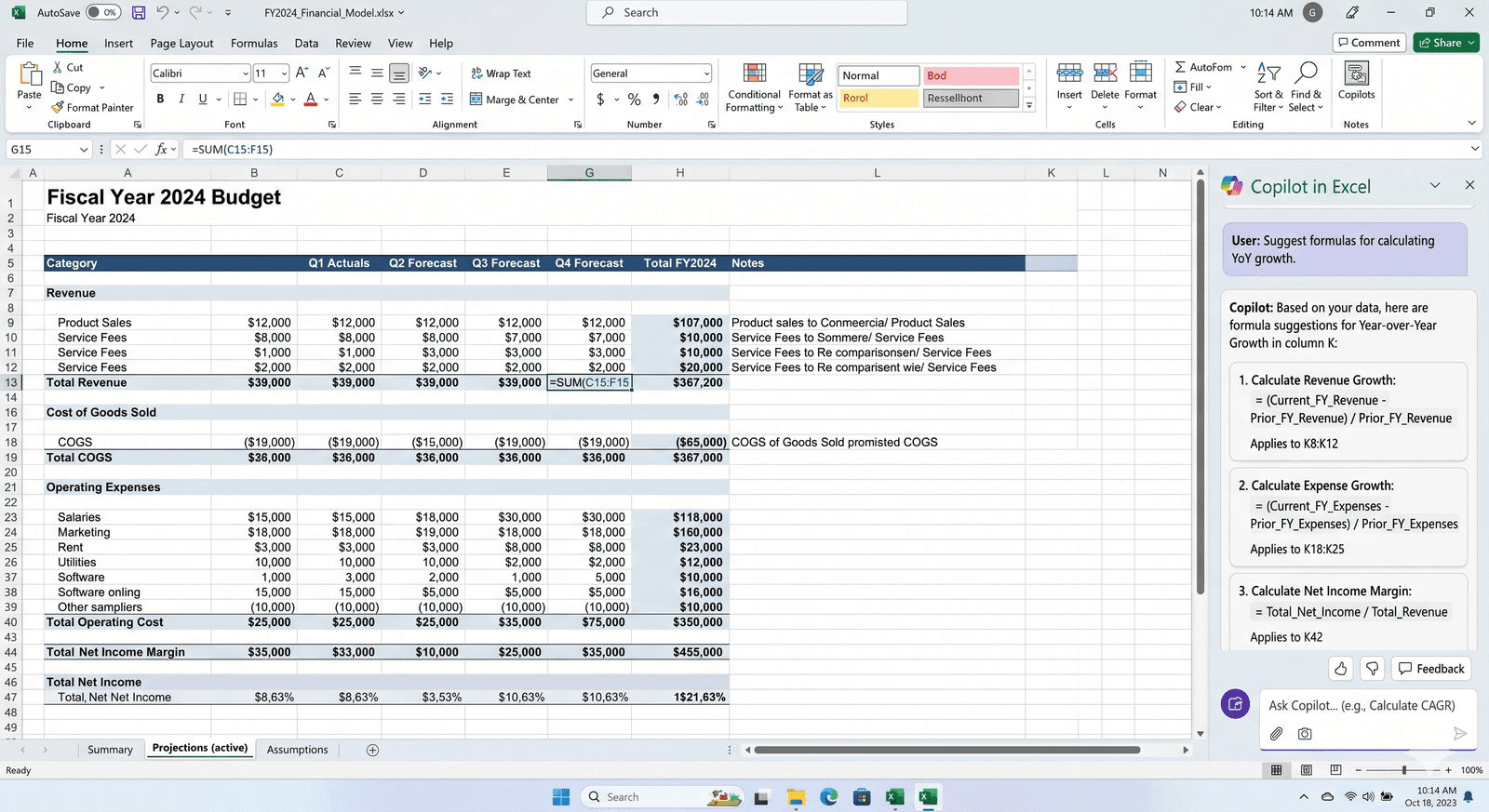Click the AutoSum sigma icon
Screen dimensions: 1489x812
click(x=1180, y=67)
